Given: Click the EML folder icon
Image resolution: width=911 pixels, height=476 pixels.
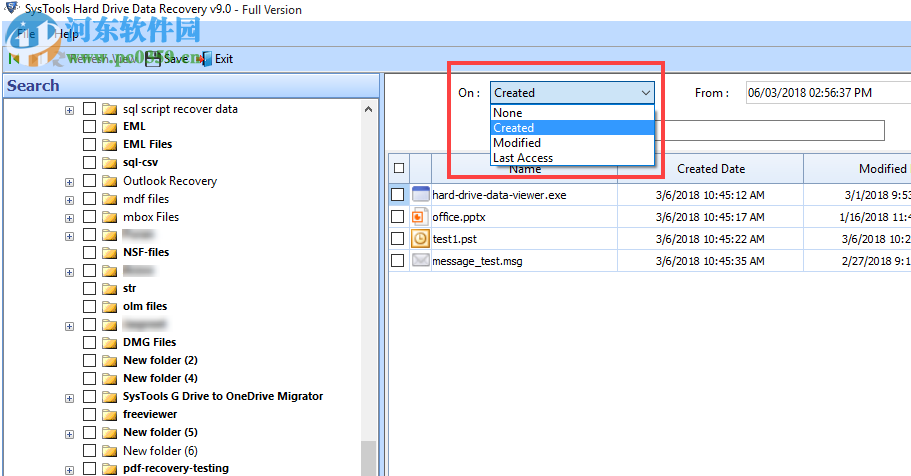Looking at the screenshot, I should coord(109,127).
